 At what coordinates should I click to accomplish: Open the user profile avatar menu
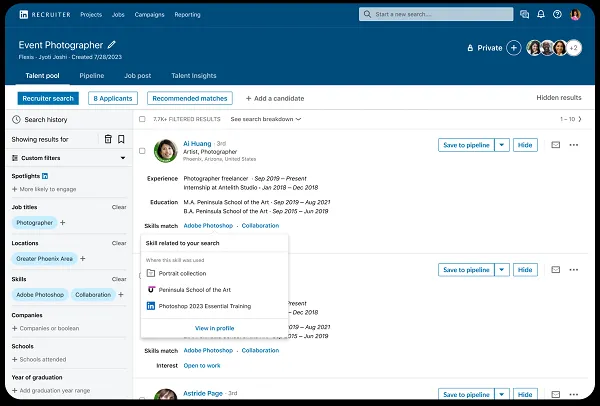(575, 15)
